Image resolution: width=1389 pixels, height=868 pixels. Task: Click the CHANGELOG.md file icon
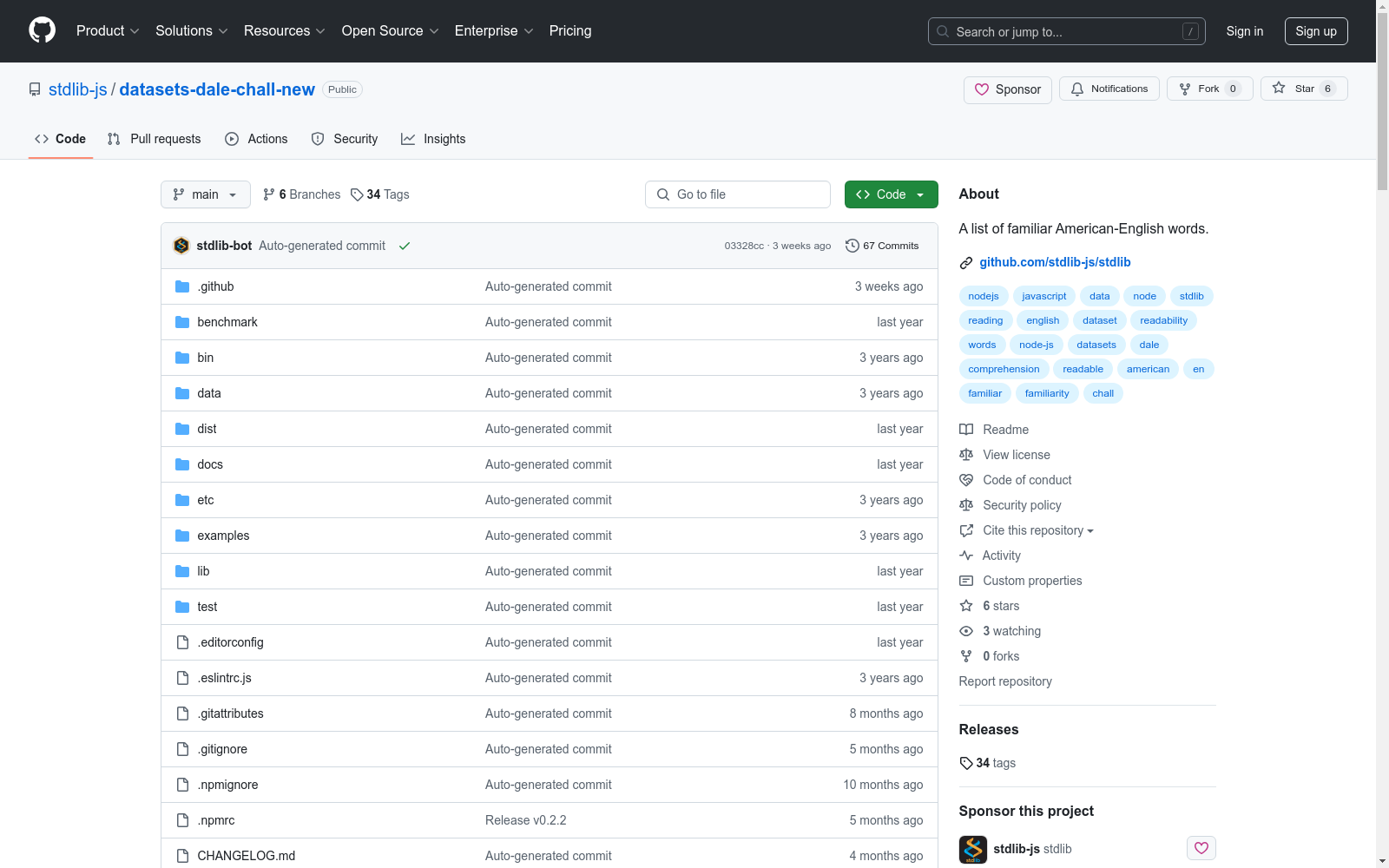point(182,856)
